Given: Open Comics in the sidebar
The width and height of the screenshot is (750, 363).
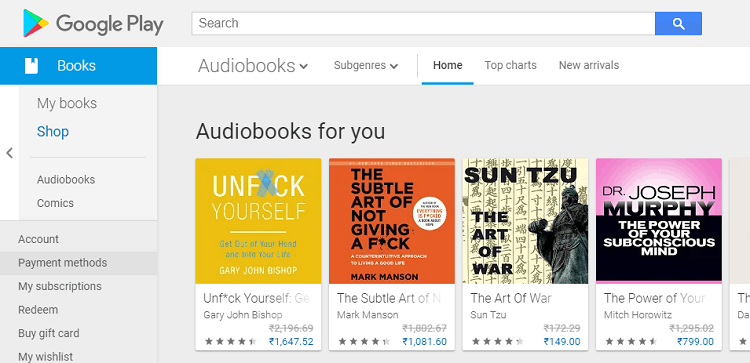Looking at the screenshot, I should click(x=55, y=203).
